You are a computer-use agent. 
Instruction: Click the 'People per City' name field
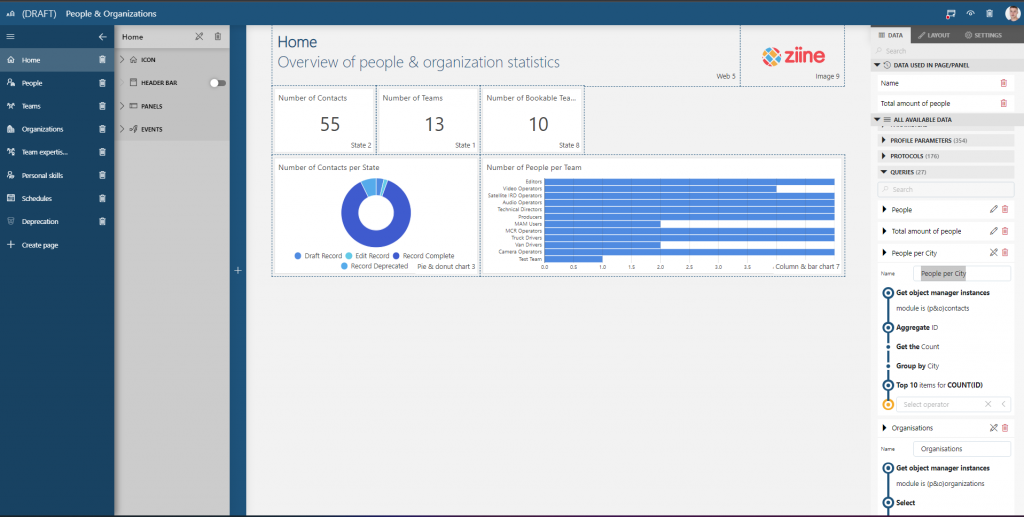click(962, 274)
